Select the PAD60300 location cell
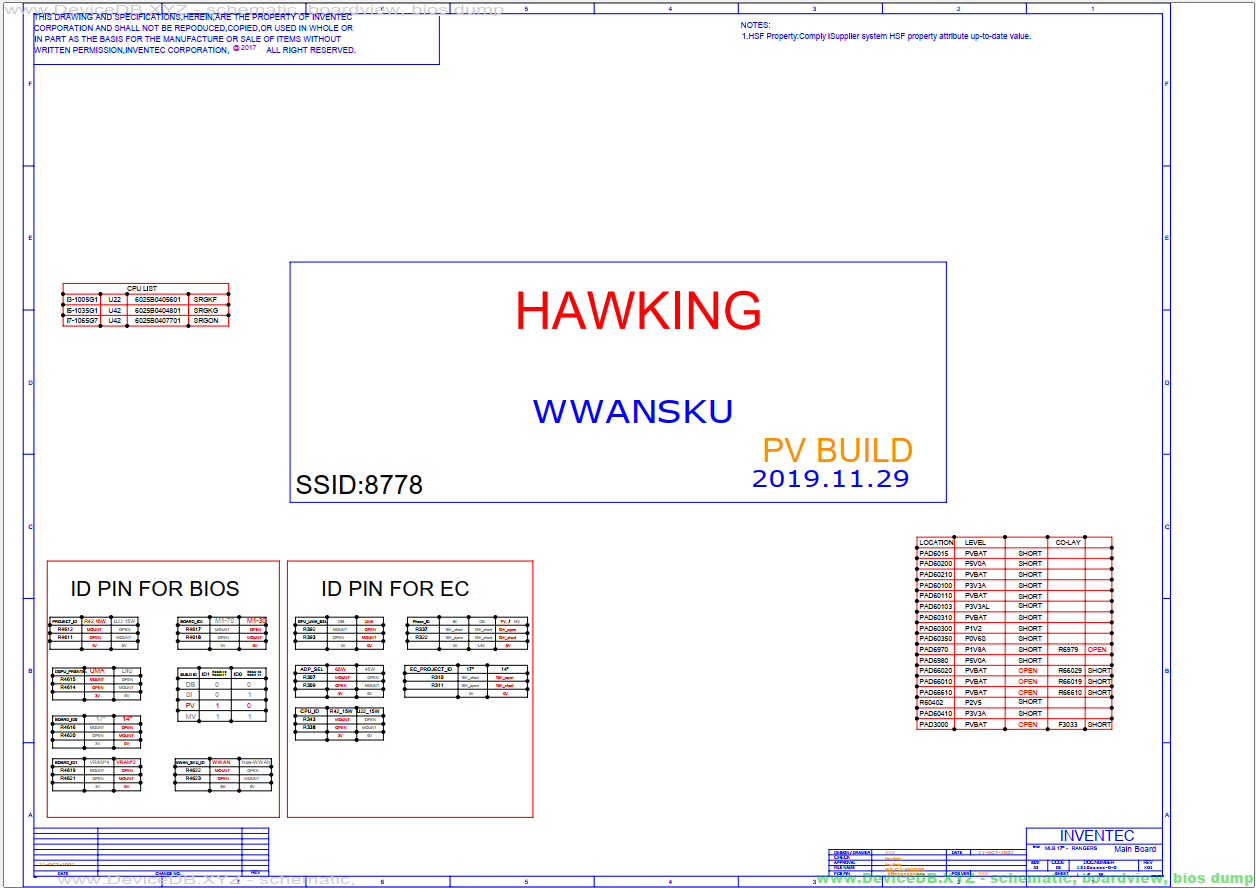 pyautogui.click(x=935, y=629)
